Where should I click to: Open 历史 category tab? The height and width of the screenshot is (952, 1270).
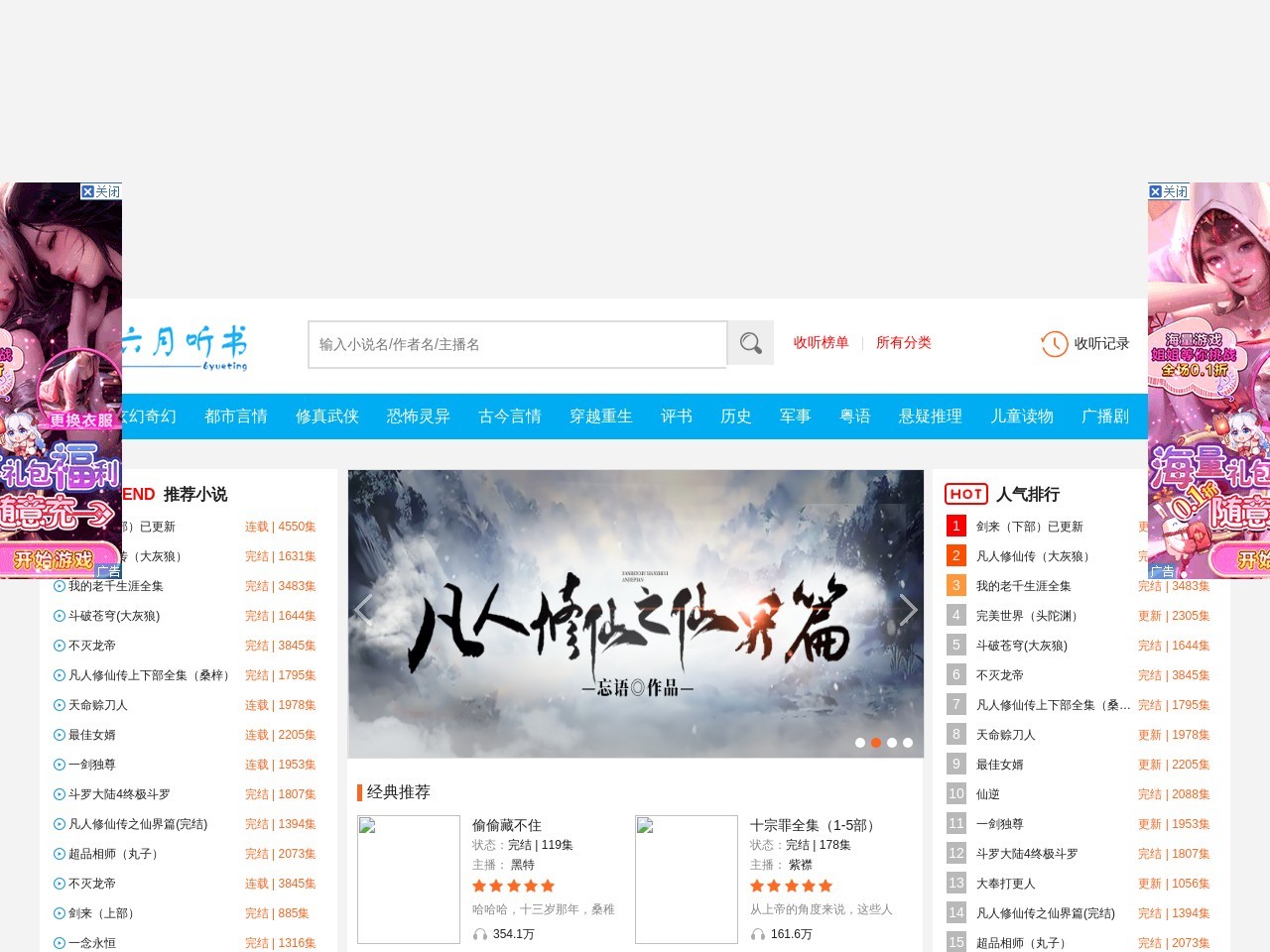pyautogui.click(x=736, y=416)
